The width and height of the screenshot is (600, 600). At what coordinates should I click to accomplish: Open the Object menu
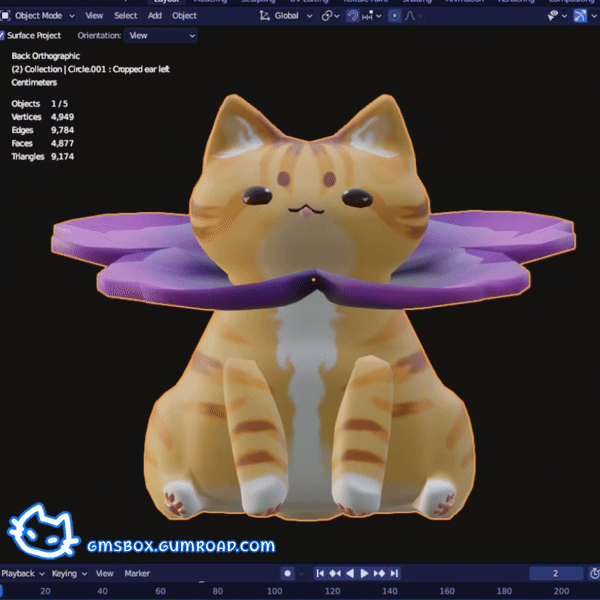[x=184, y=16]
